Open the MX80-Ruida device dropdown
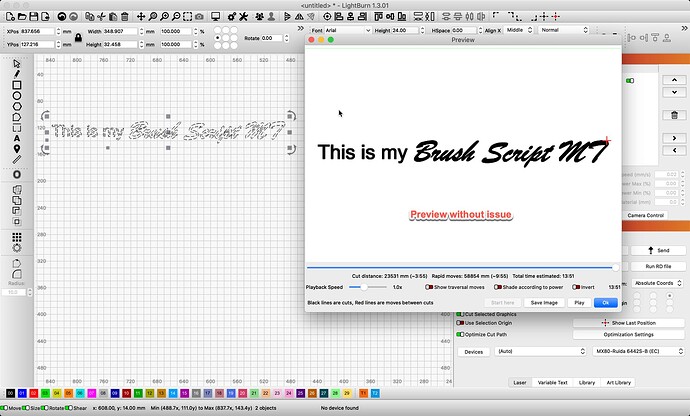 (639, 351)
